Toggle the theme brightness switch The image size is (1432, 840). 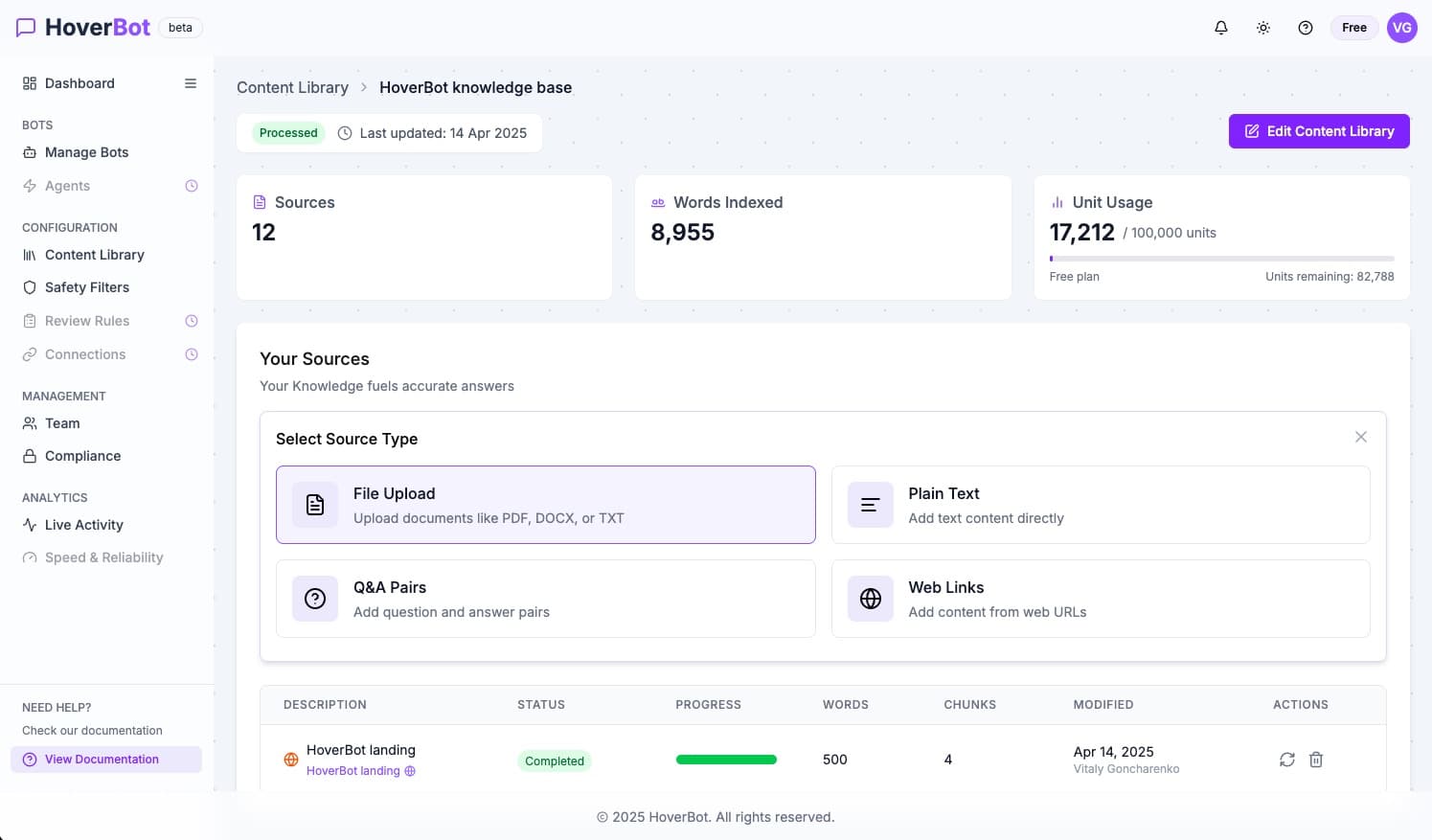click(1262, 27)
